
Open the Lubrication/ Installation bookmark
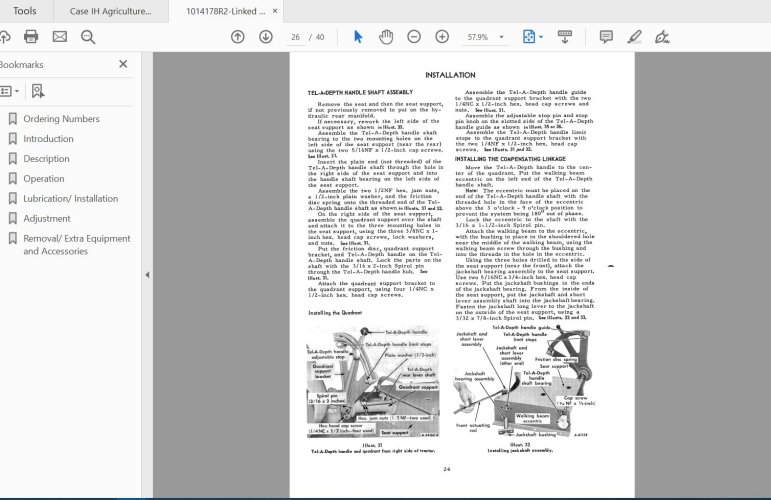pyautogui.click(x=71, y=199)
